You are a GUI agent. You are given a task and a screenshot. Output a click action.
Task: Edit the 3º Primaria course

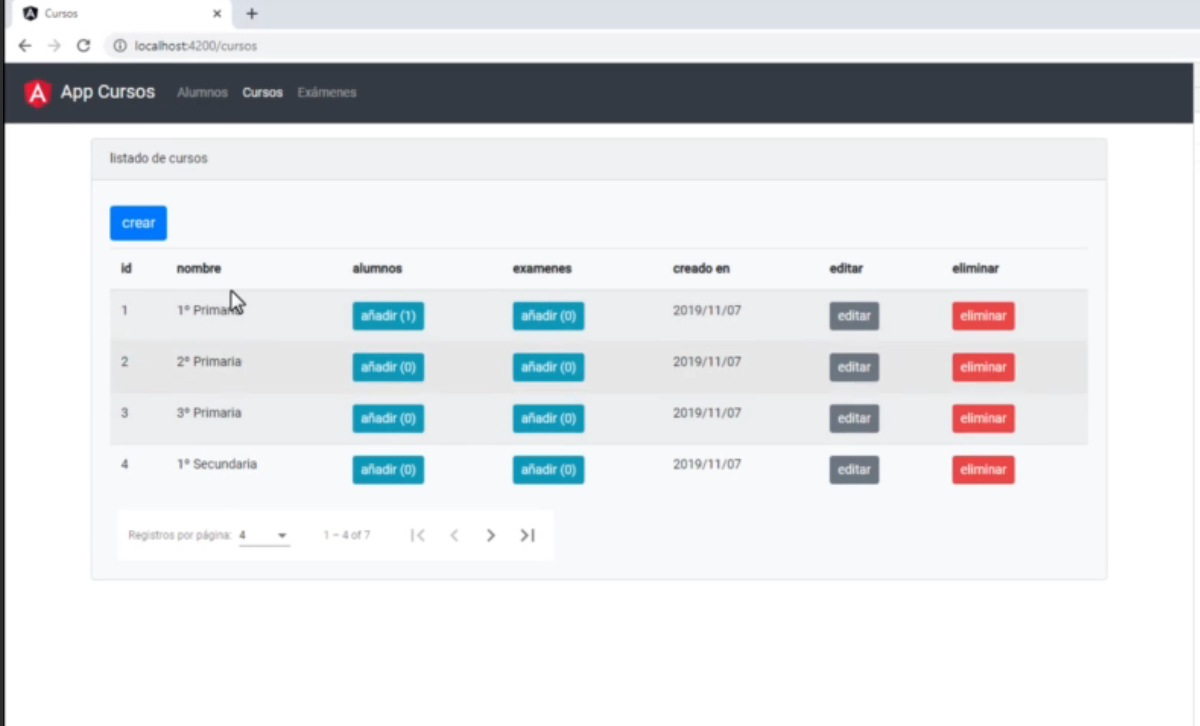854,418
